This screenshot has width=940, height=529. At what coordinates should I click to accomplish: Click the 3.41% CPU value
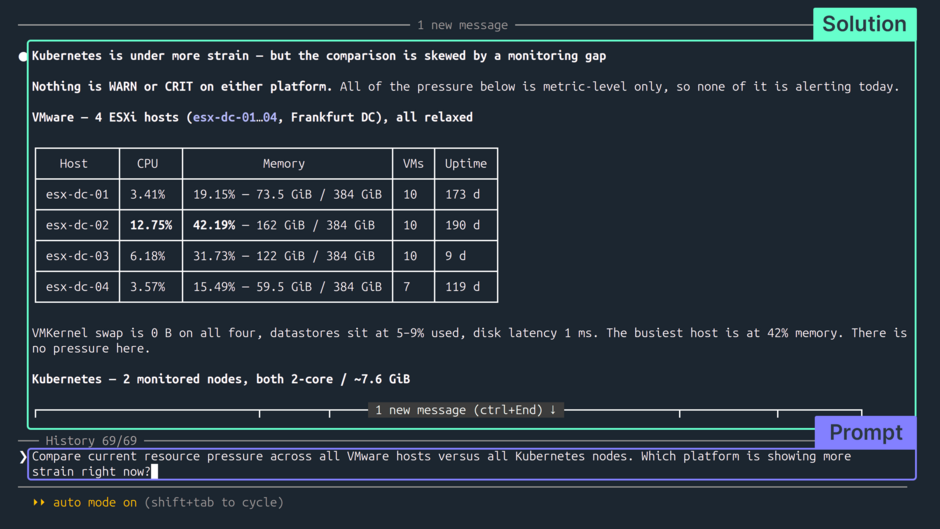coord(147,194)
